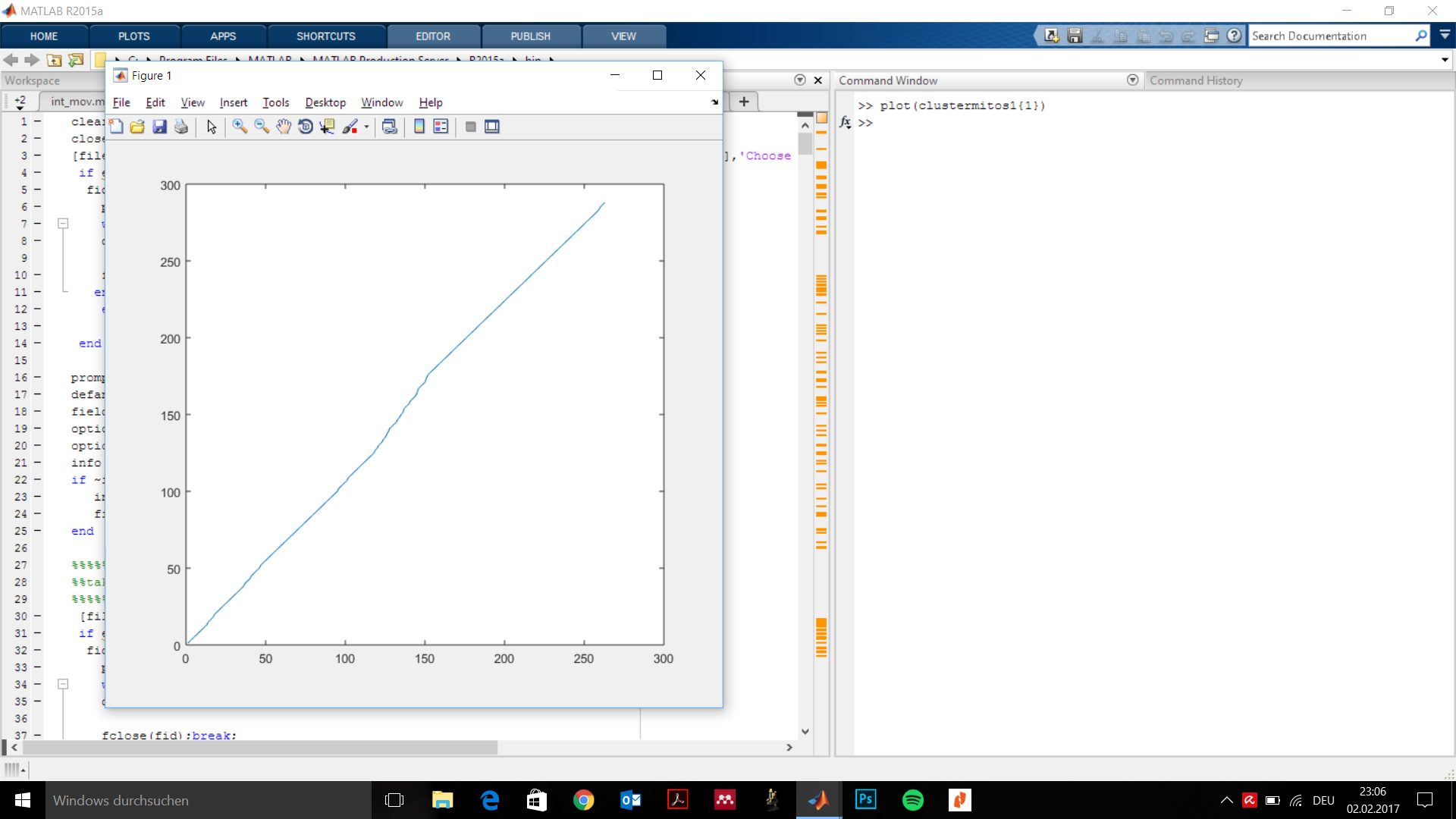Image resolution: width=1456 pixels, height=819 pixels.
Task: Open the Brush tool color dropdown arrow
Action: [367, 127]
